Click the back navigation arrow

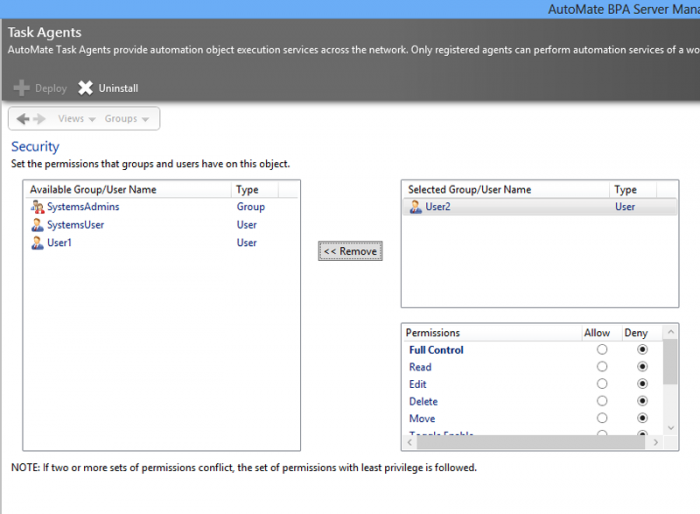click(x=23, y=119)
